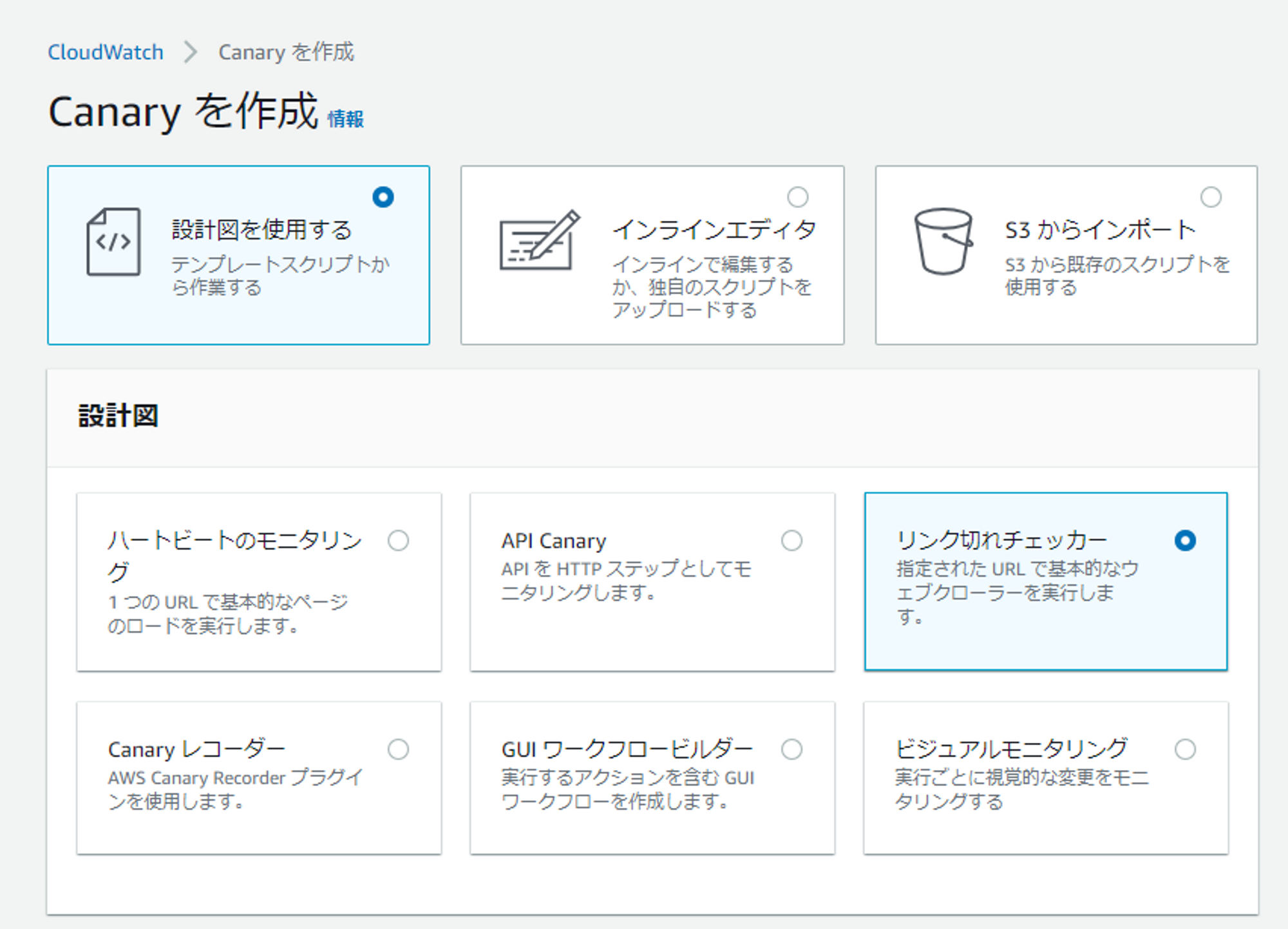Click the Canary レコーダー card title
This screenshot has width=1288, height=929.
[x=196, y=749]
